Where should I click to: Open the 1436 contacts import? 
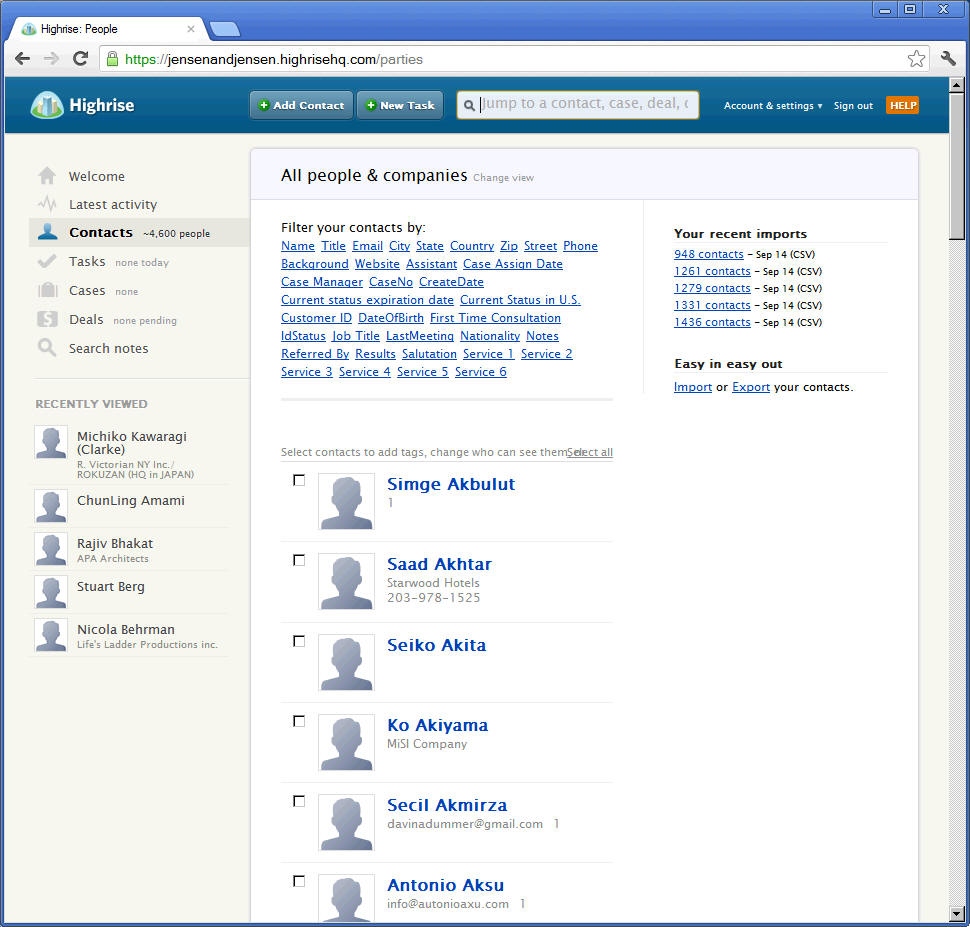(x=712, y=322)
